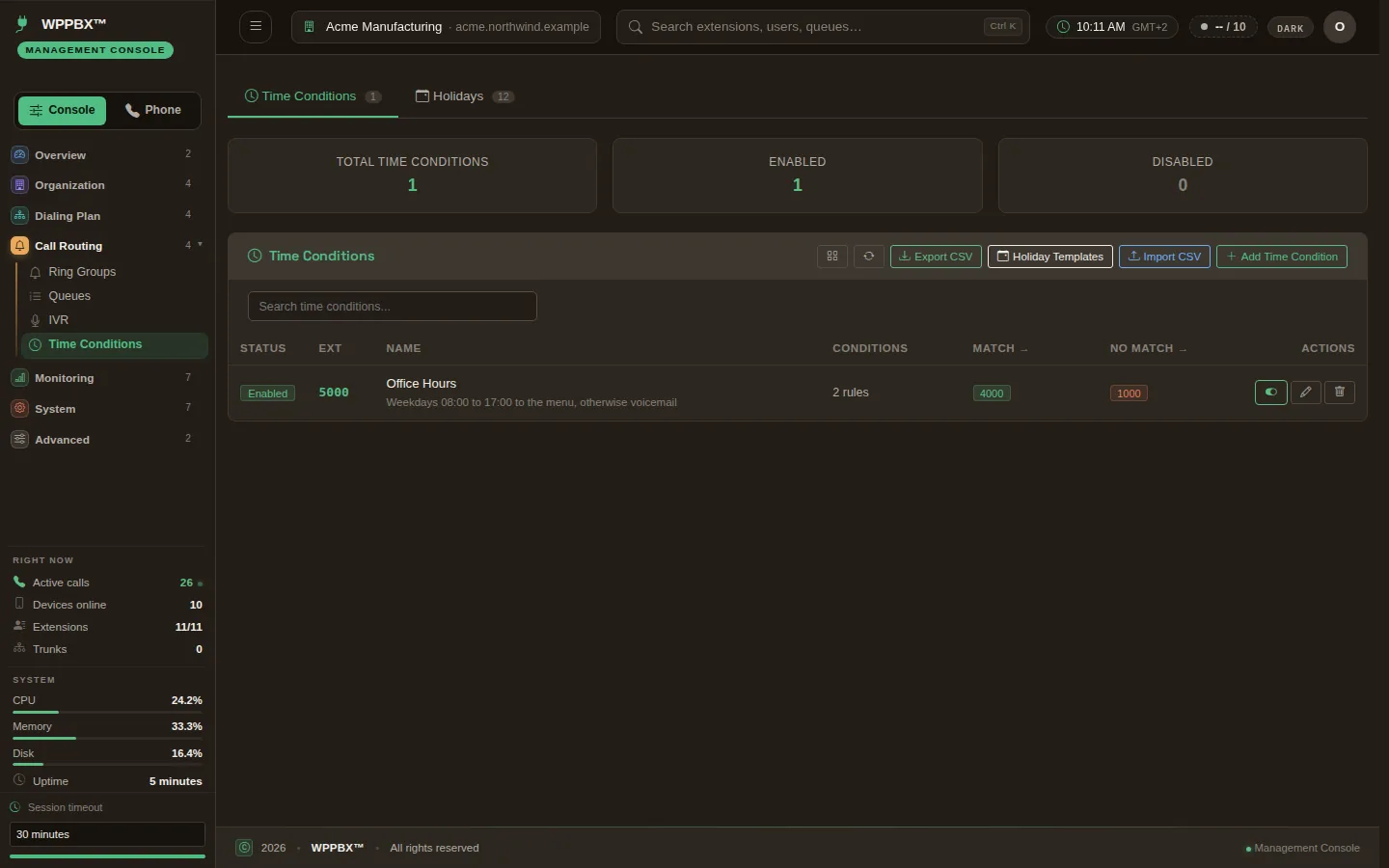Screen dimensions: 1389x868
Task: Open Queues page
Action: click(114, 296)
